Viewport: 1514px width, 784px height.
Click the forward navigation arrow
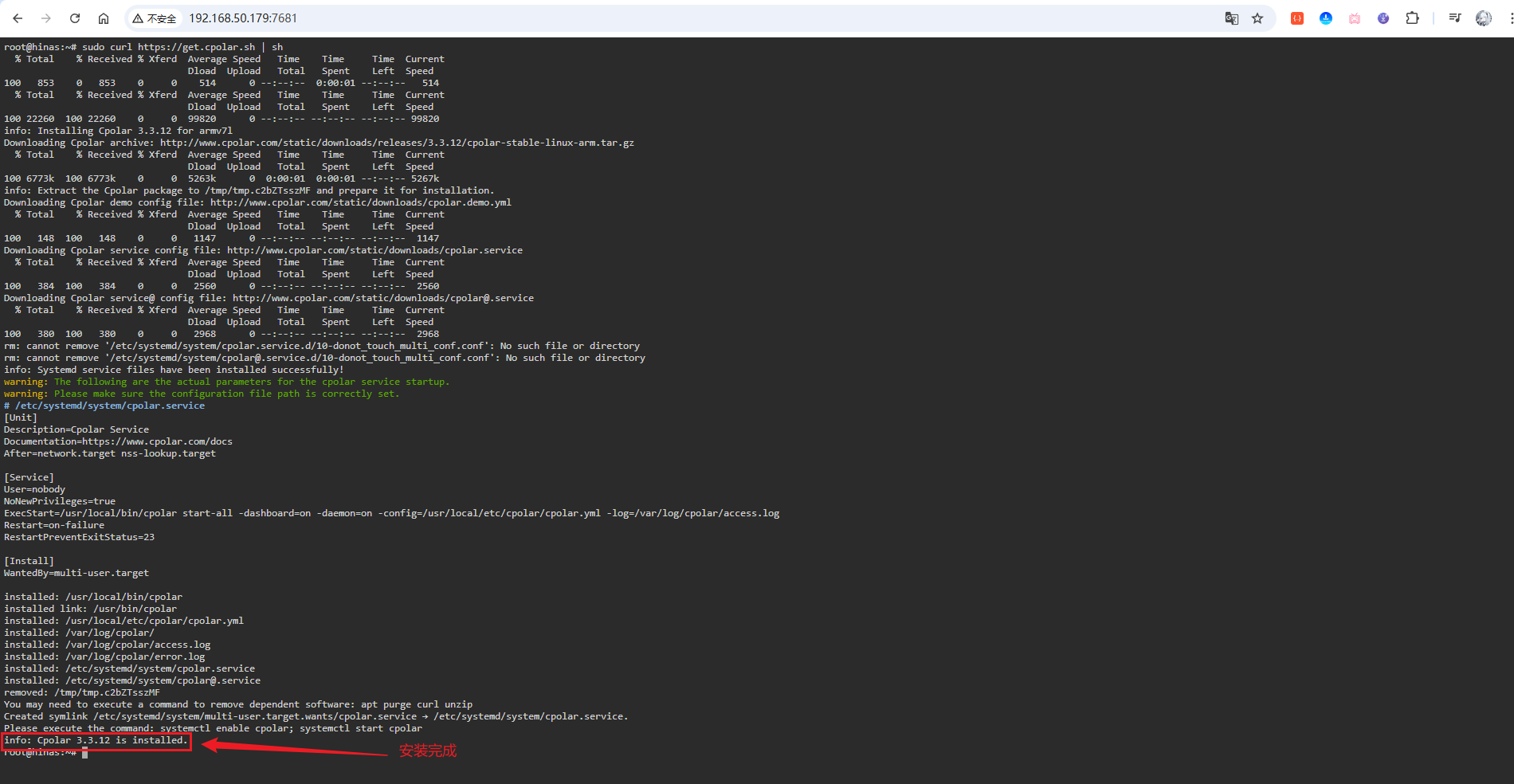pos(46,18)
